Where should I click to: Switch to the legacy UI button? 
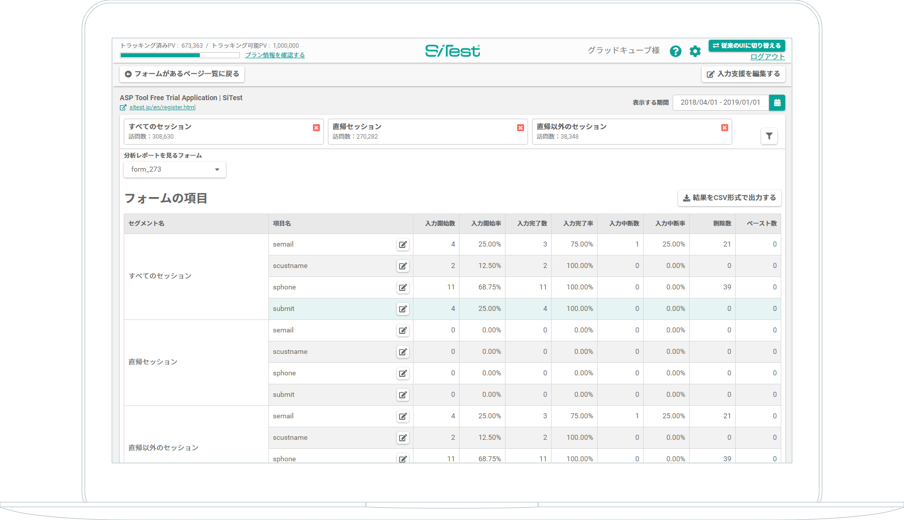tap(746, 45)
